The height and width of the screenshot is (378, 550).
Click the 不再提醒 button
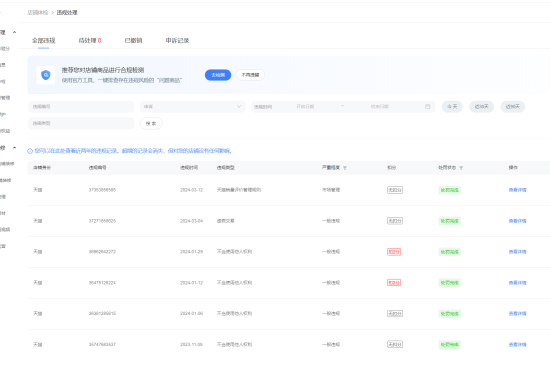pos(250,75)
